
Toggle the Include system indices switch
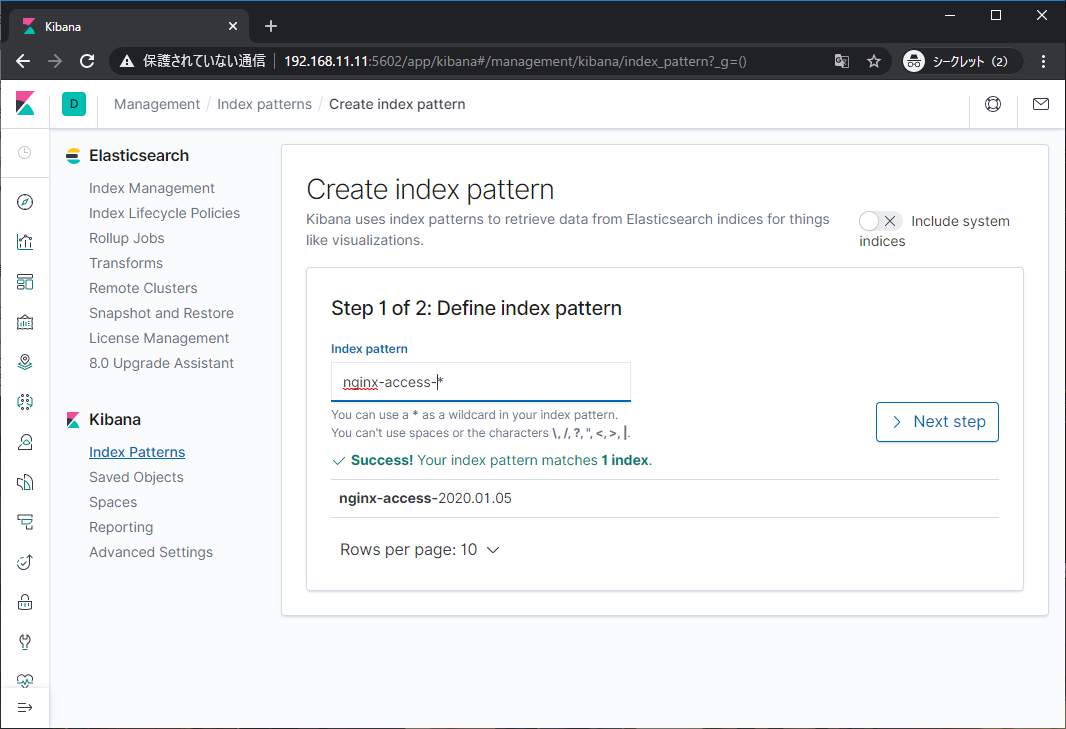(880, 221)
